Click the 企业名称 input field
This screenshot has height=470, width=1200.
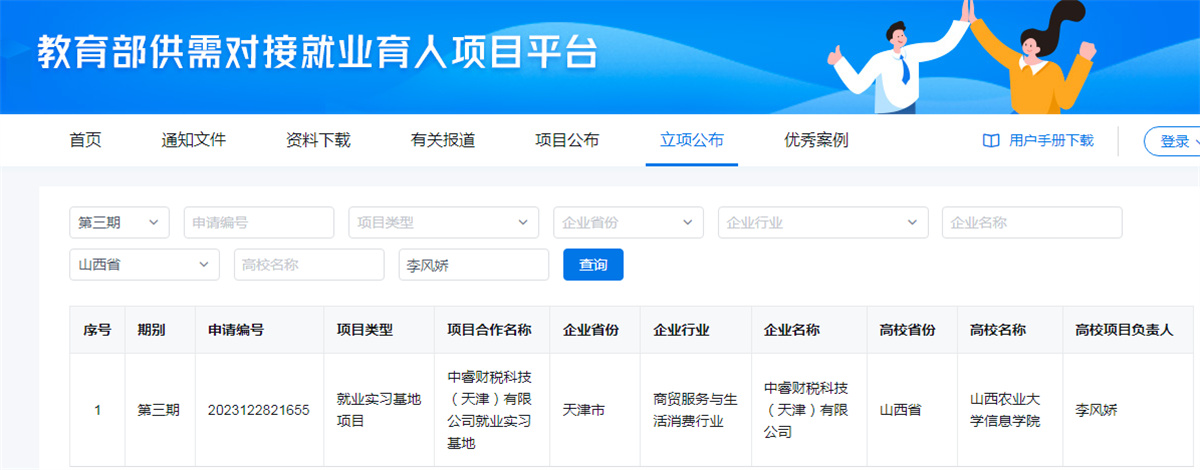1032,223
